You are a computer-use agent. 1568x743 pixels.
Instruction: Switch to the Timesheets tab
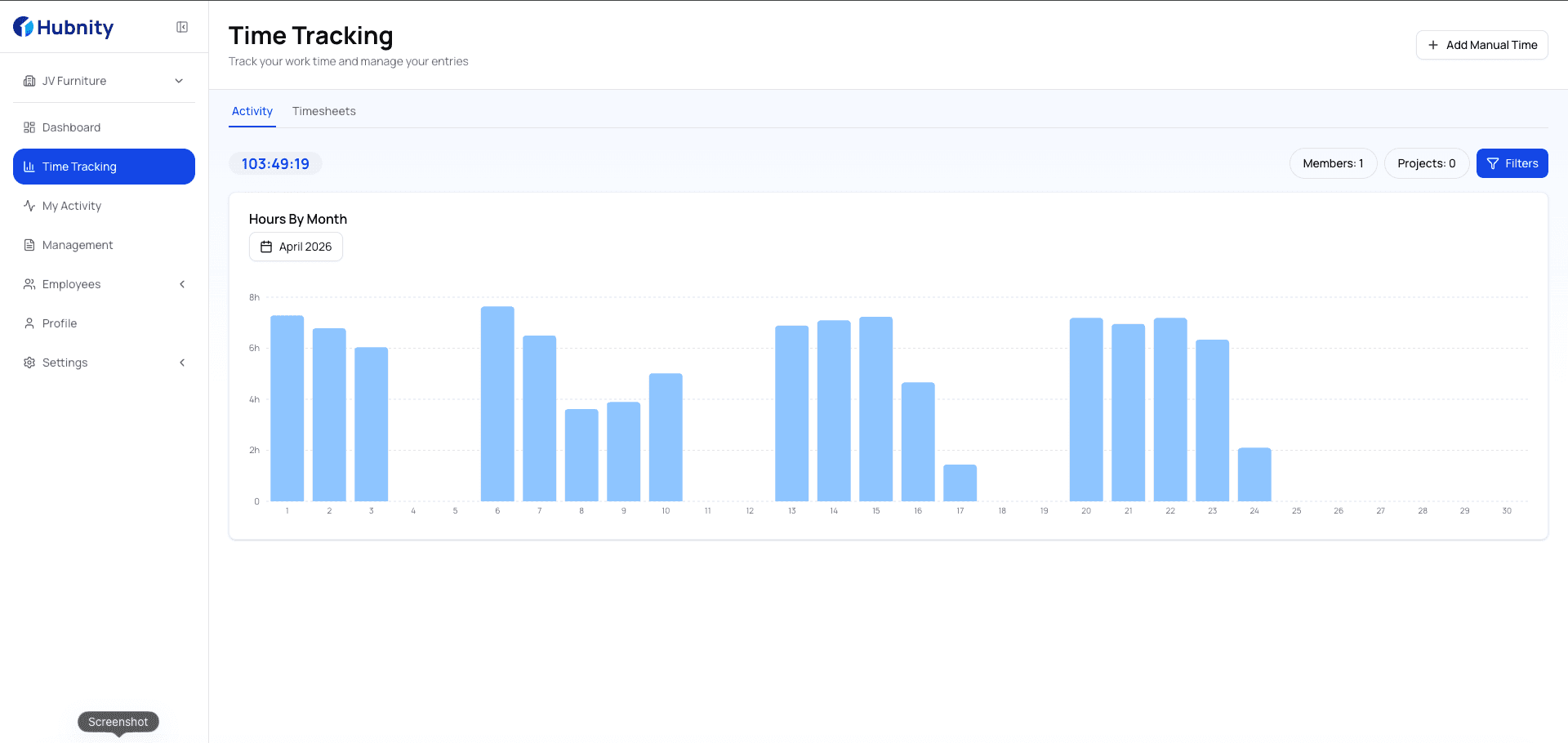(323, 111)
